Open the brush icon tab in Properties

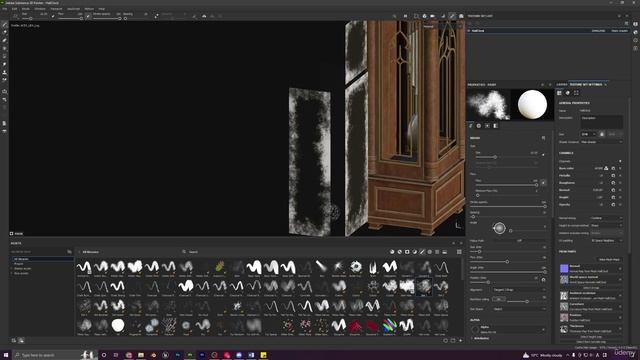471,126
